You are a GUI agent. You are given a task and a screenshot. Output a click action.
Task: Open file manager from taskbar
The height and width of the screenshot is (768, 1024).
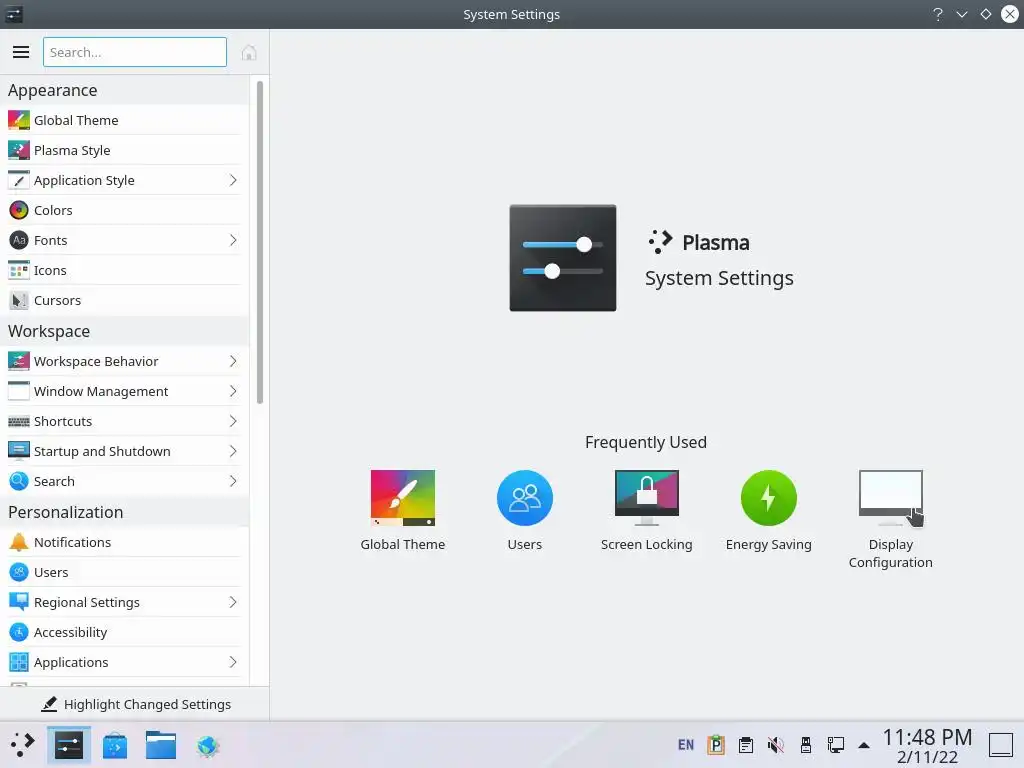(x=161, y=745)
